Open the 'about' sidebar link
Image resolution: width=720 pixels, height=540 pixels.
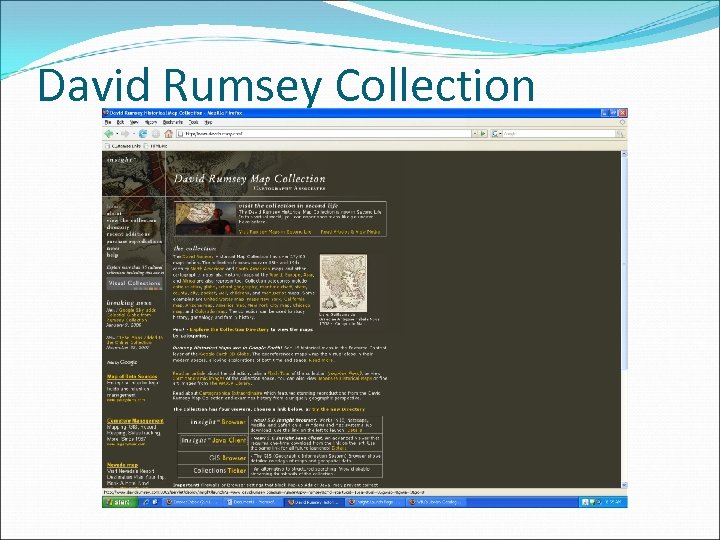(114, 214)
